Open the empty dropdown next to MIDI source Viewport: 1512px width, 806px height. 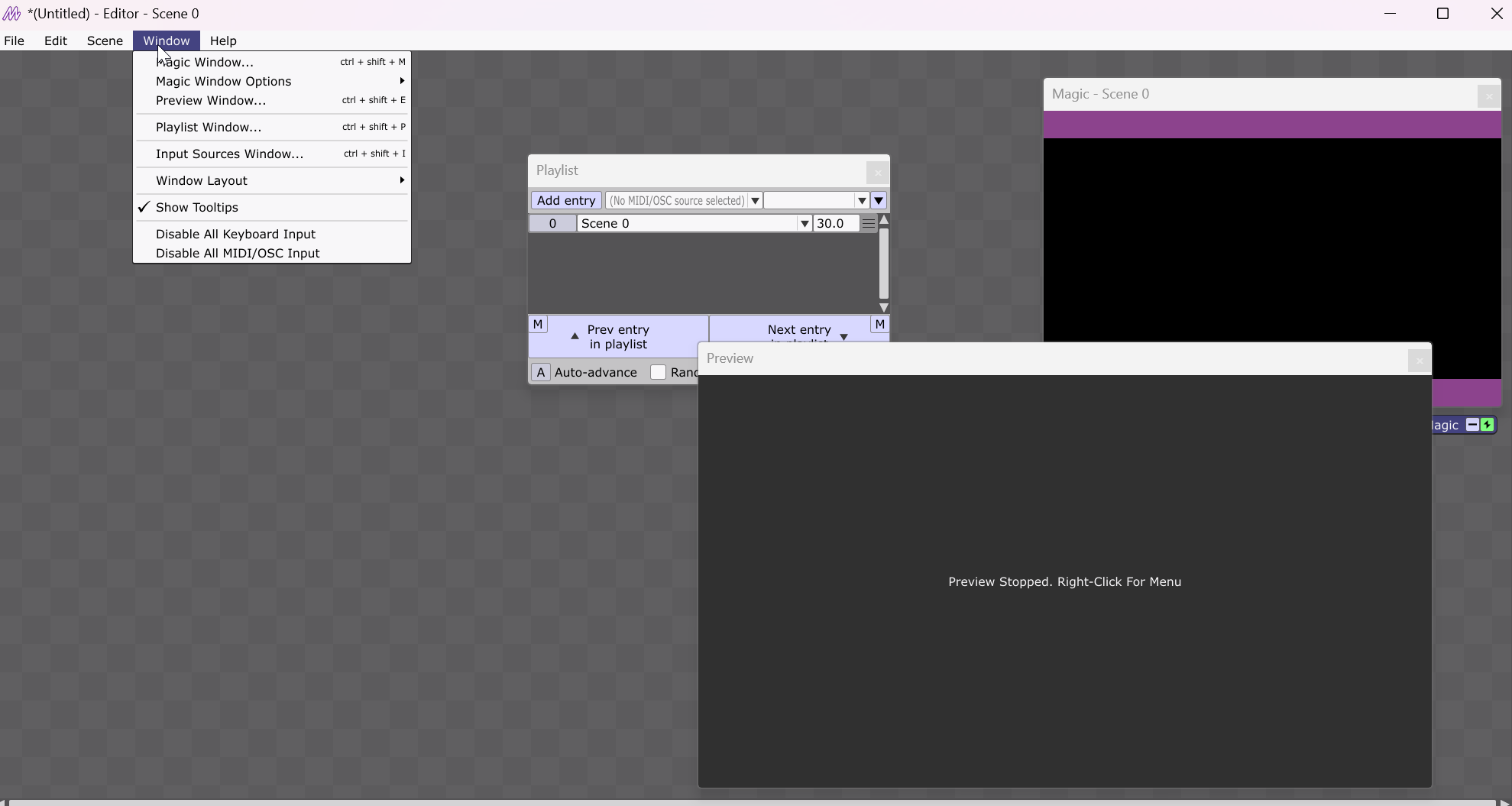[x=862, y=200]
